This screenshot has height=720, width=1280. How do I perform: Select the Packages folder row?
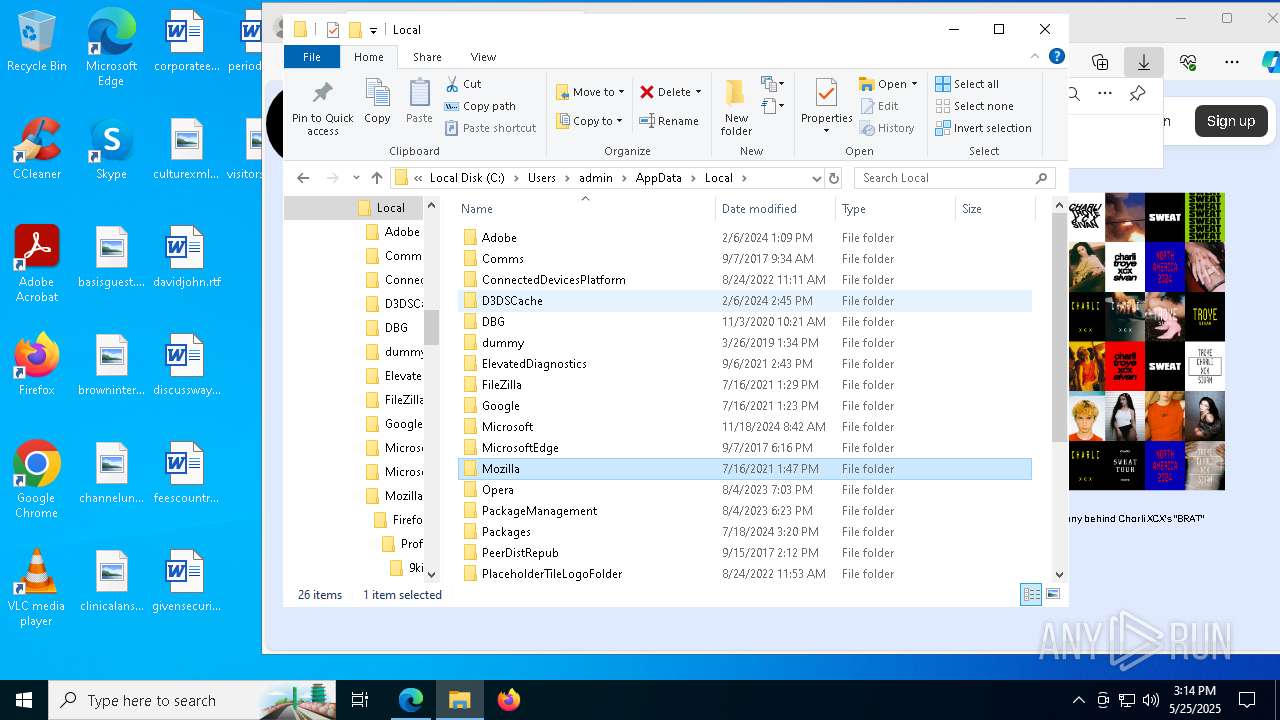click(x=744, y=532)
